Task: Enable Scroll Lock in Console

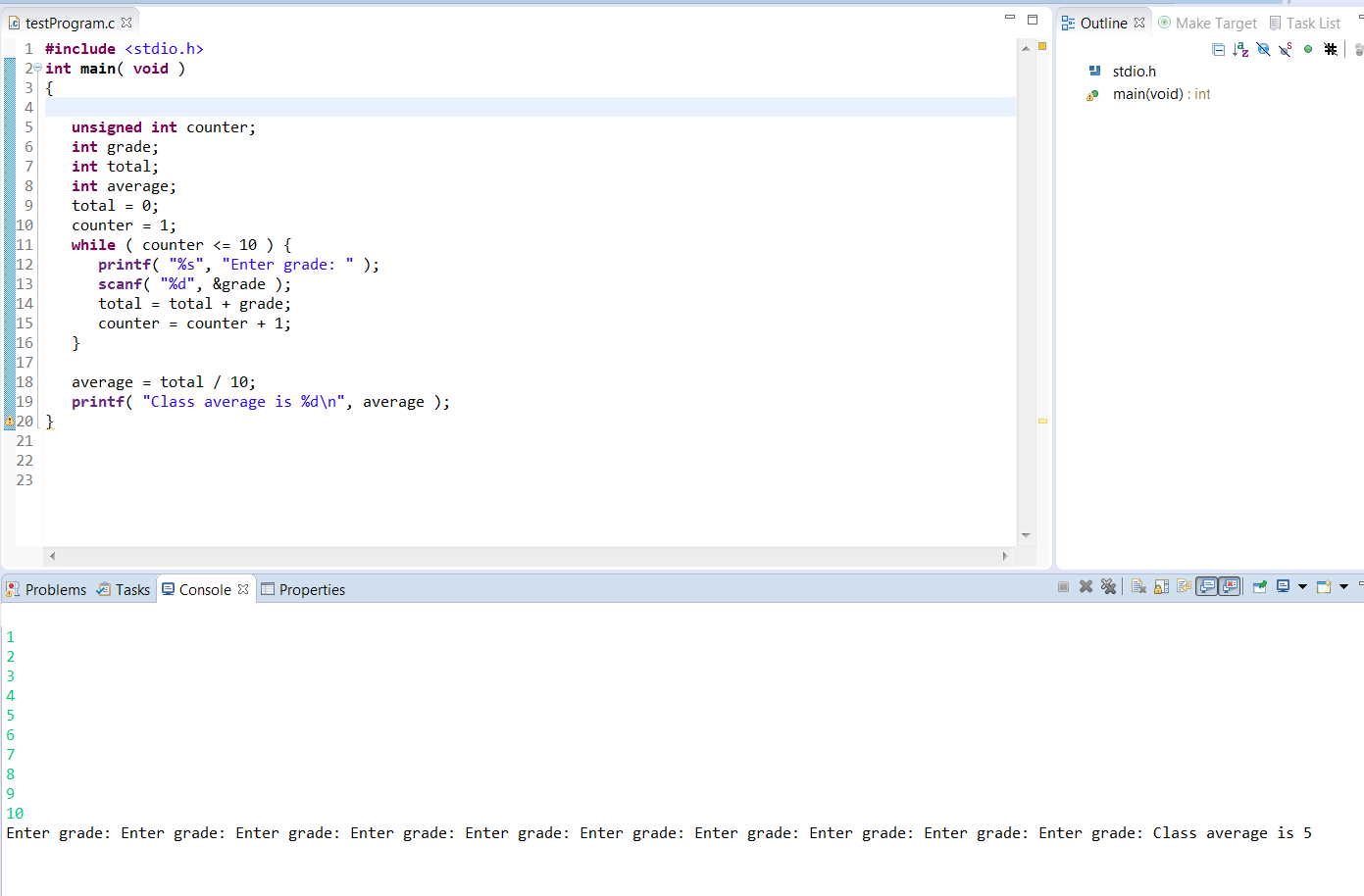Action: (x=1161, y=586)
